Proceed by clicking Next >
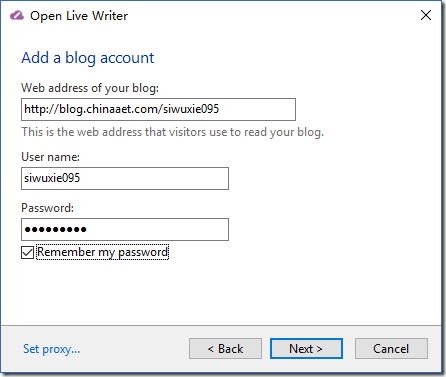446x377 pixels. point(306,349)
